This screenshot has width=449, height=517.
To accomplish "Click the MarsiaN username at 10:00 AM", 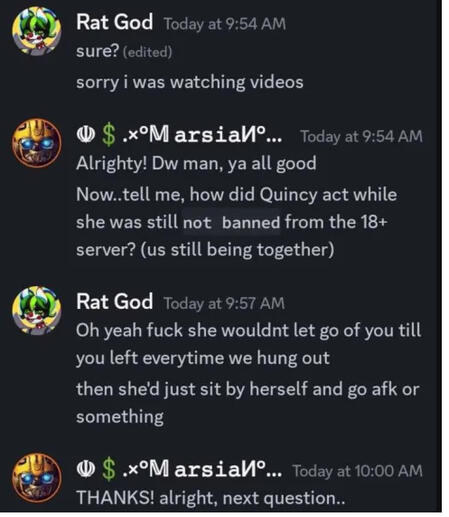I will (x=179, y=469).
